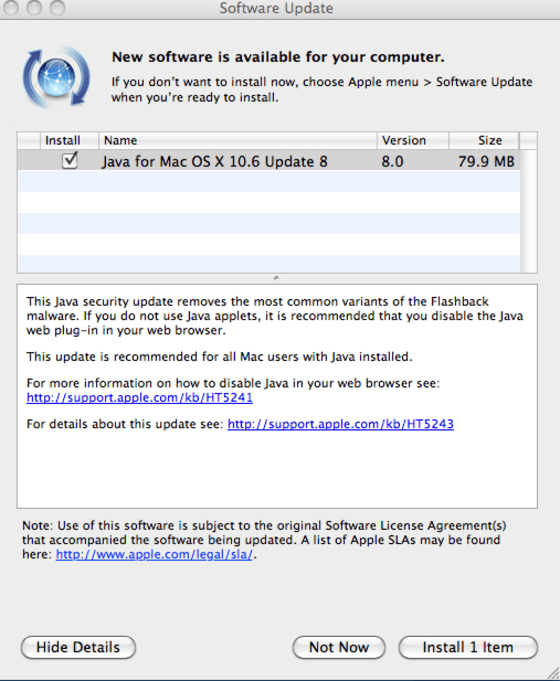Click the Software Update globe icon
Screen dimensions: 560x681
[x=56, y=77]
